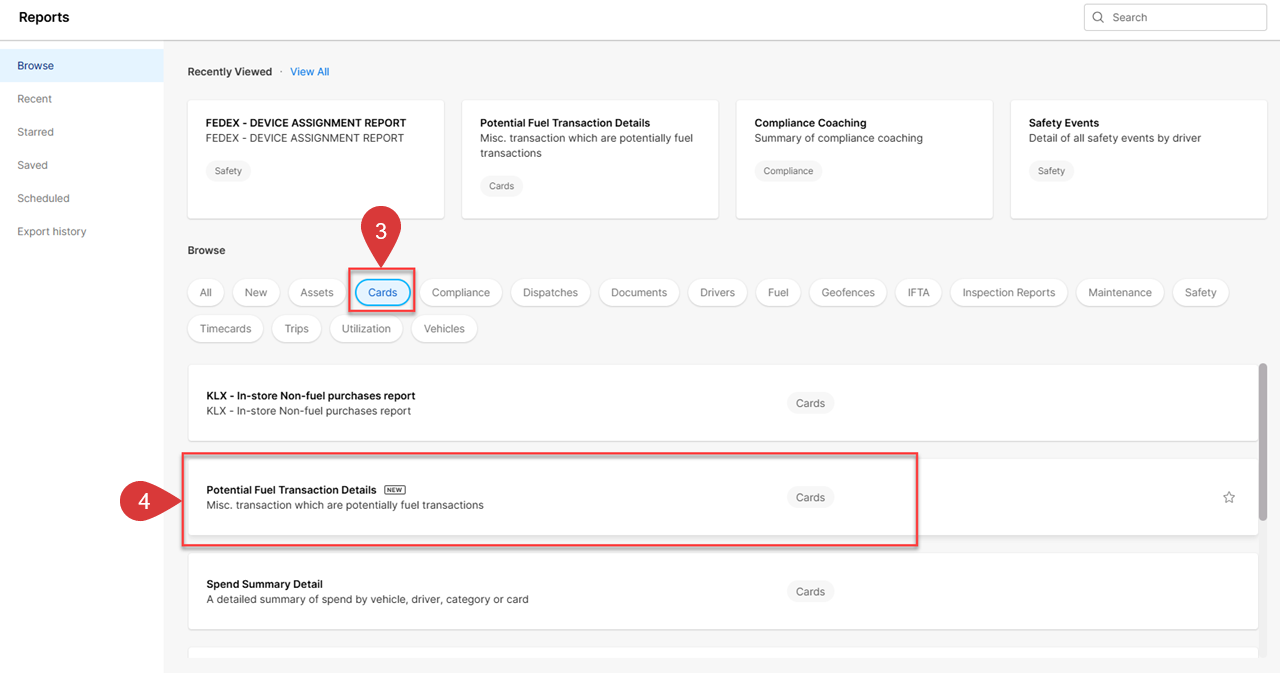
Task: Open Scheduled reports in sidebar
Action: (x=43, y=198)
